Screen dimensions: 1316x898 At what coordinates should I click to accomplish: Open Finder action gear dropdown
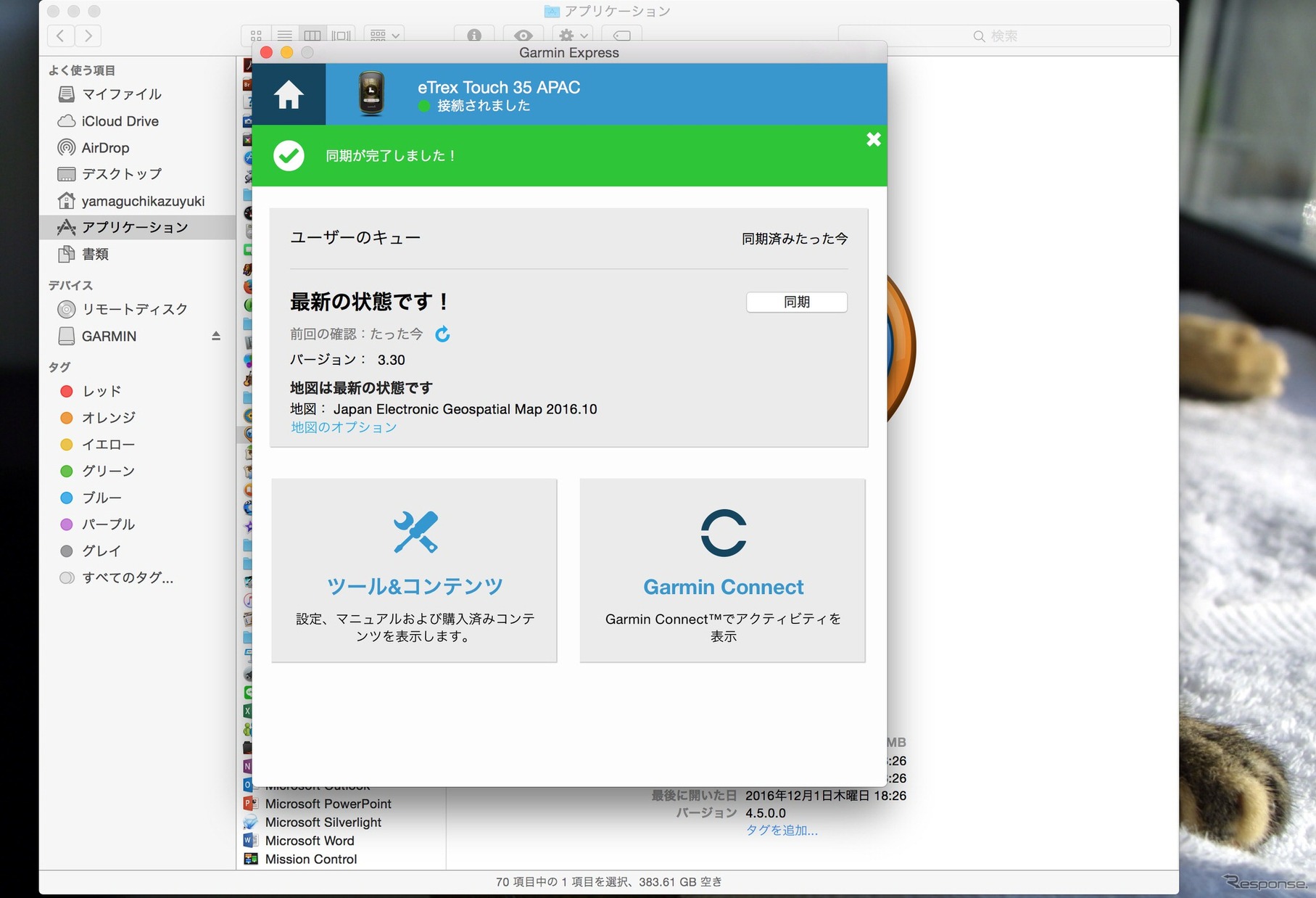click(573, 36)
